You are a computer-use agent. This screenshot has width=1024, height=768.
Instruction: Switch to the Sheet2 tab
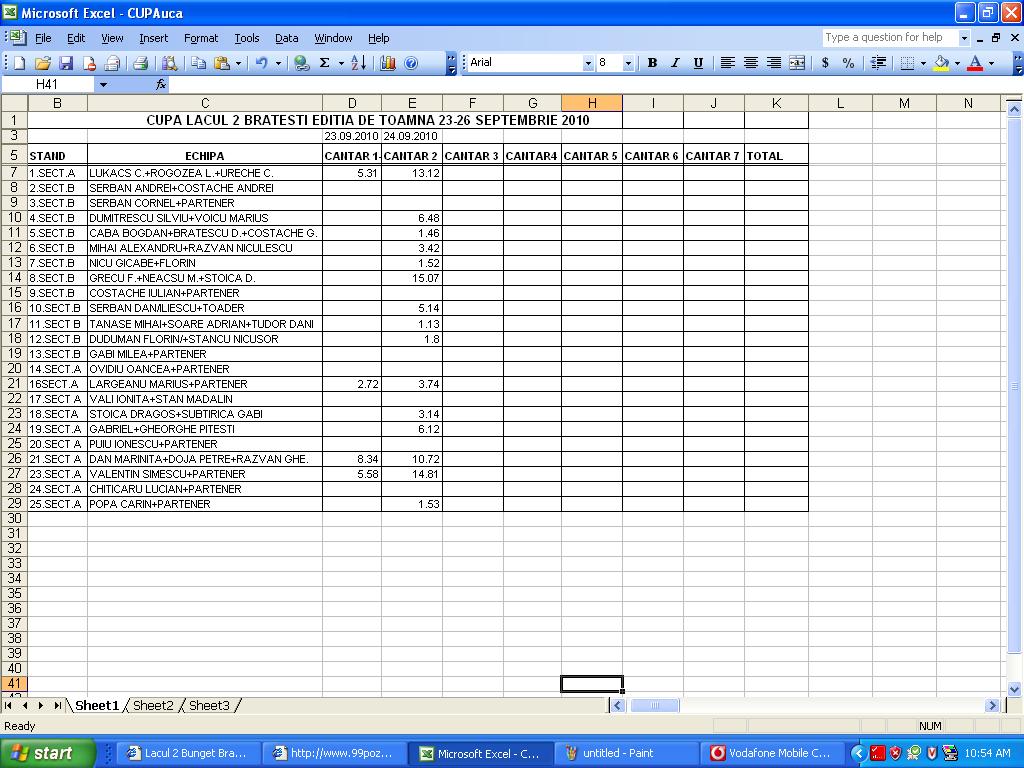(x=153, y=705)
